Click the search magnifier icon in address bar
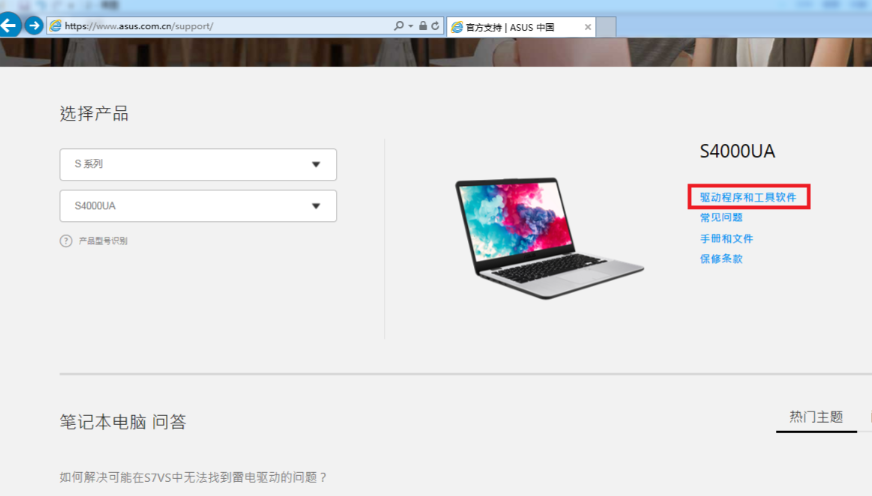This screenshot has width=872, height=496. (x=399, y=26)
